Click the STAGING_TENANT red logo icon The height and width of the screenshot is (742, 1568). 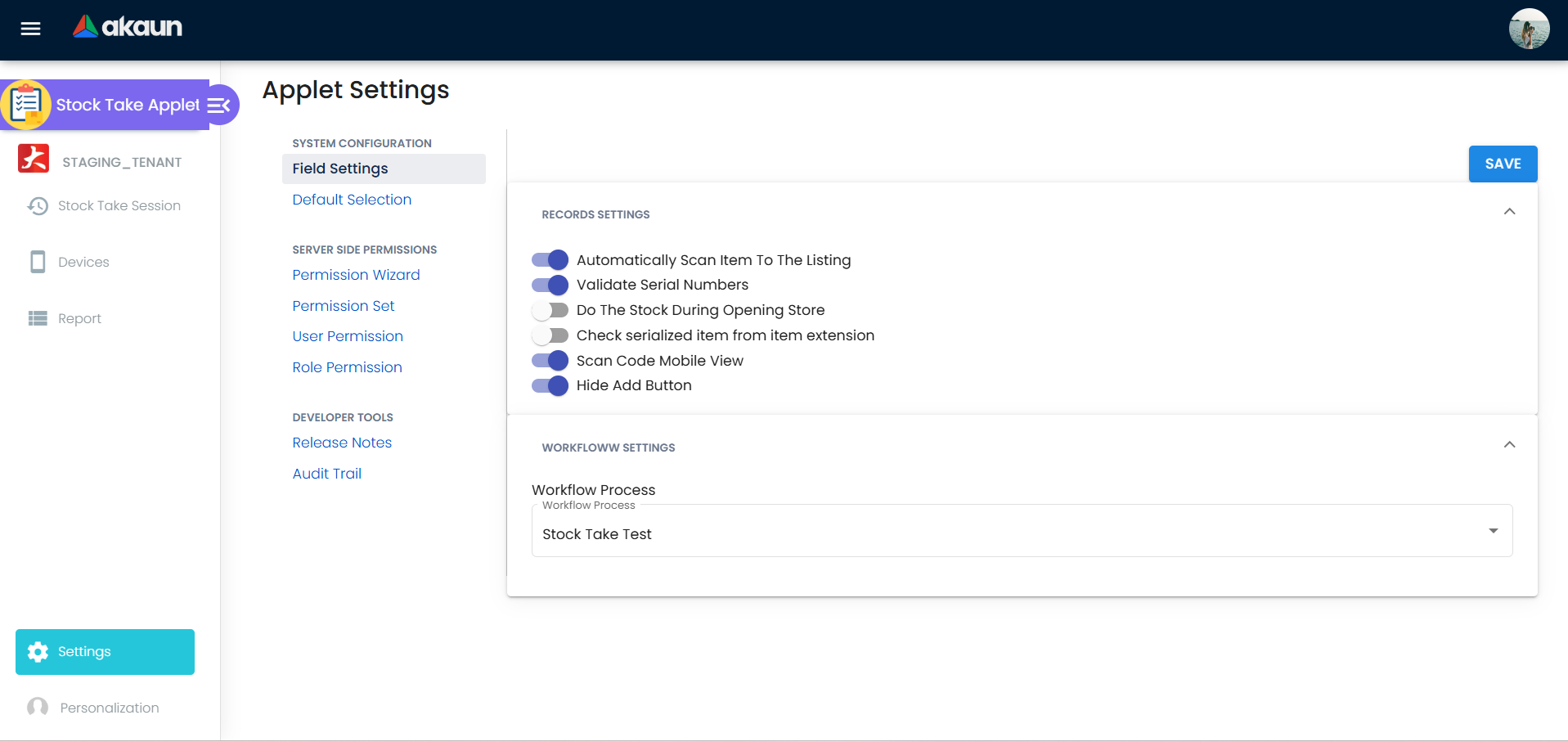coord(34,159)
